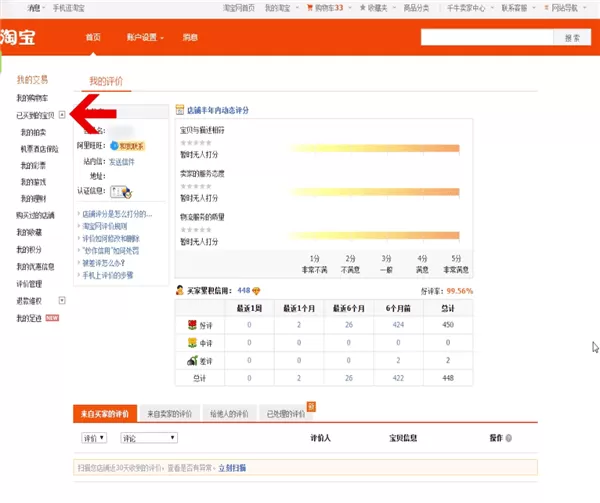Open 店铺评分是怎么打分的 help link
Screen dimensions: 600x503
[117, 214]
